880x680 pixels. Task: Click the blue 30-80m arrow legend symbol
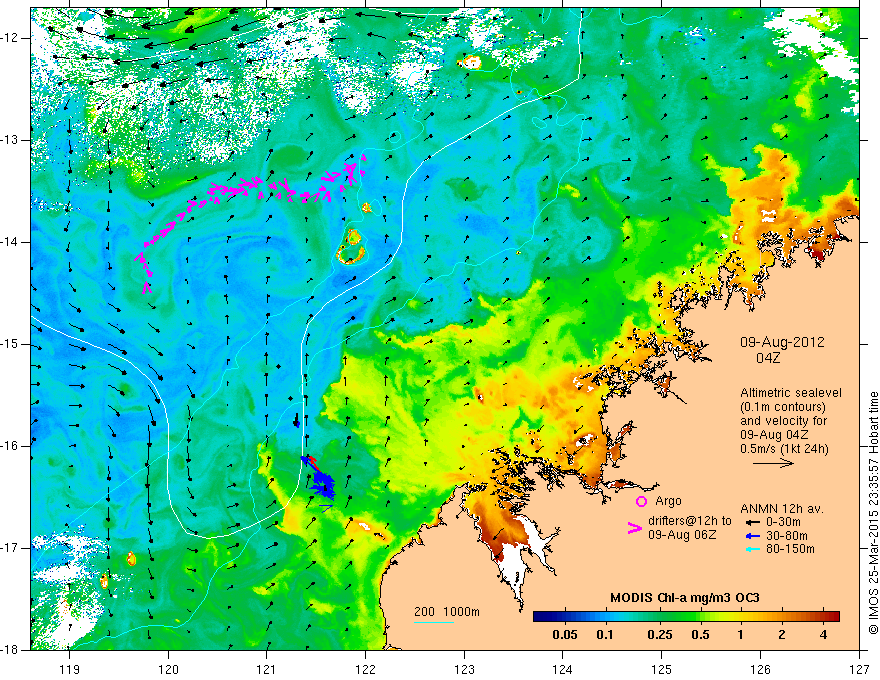(x=751, y=536)
